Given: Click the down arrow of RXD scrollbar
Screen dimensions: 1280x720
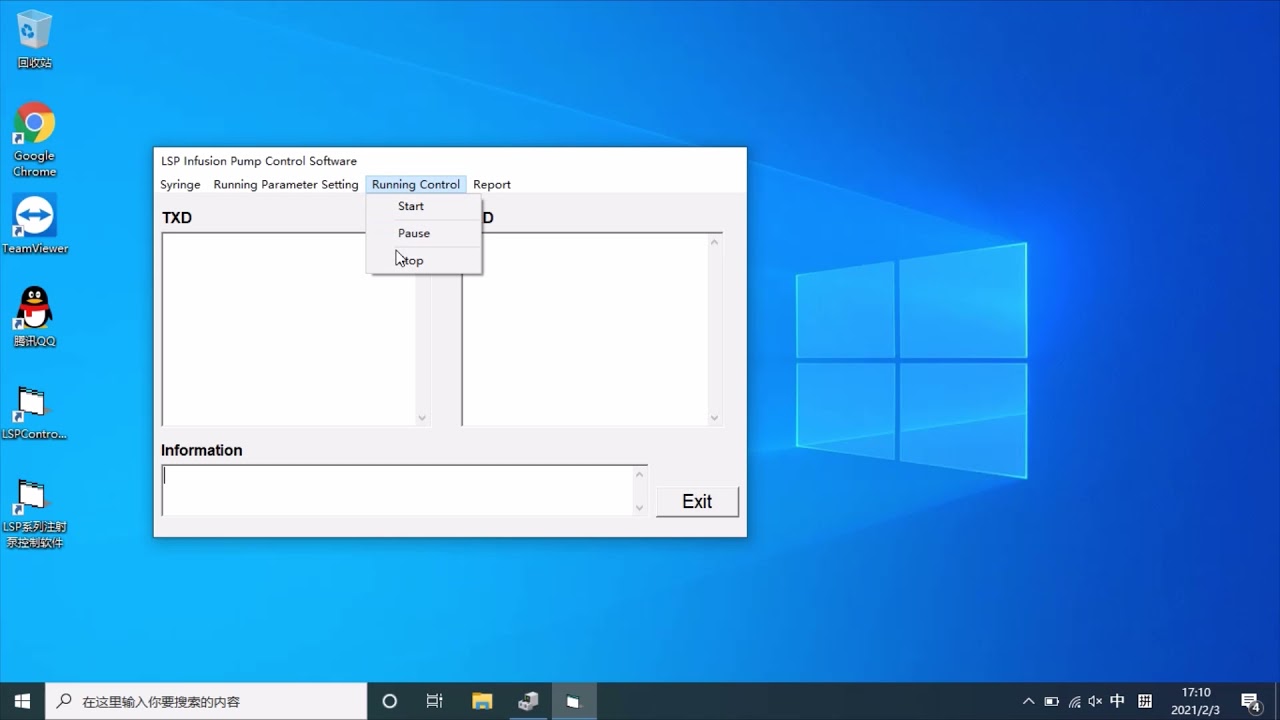Looking at the screenshot, I should point(714,418).
